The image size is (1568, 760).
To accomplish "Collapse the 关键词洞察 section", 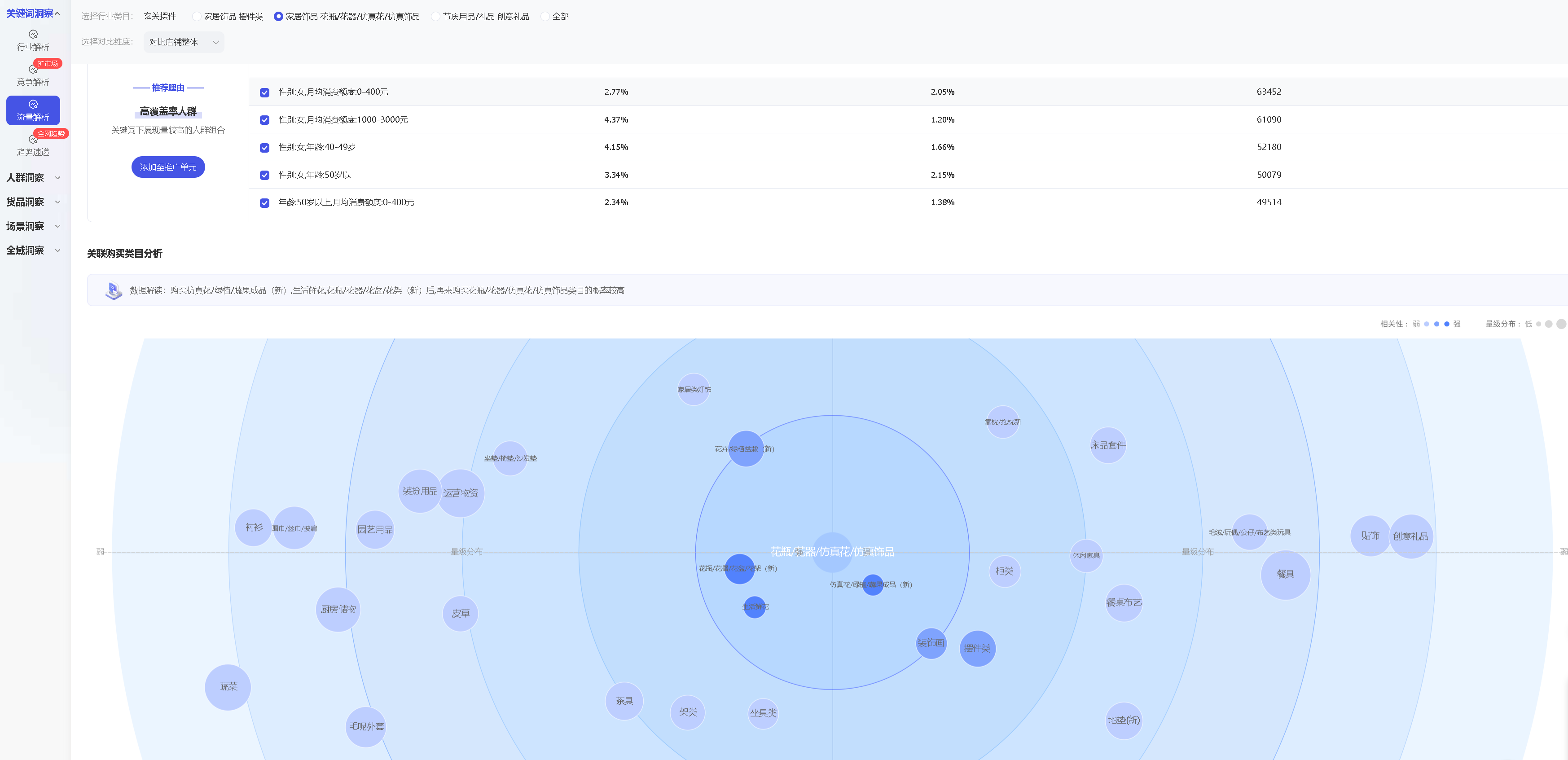I will pyautogui.click(x=33, y=13).
